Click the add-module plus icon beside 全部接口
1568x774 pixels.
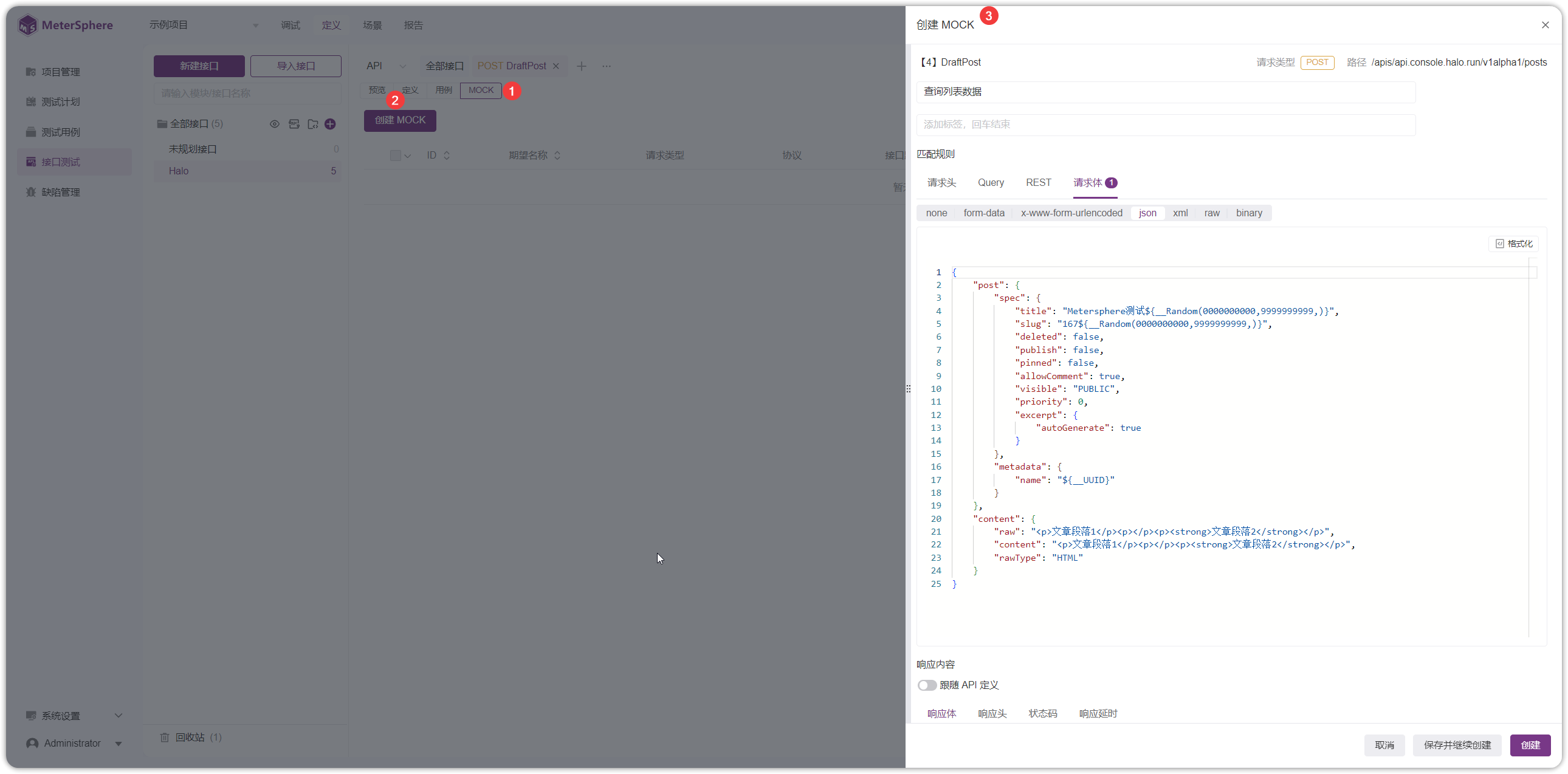[330, 124]
